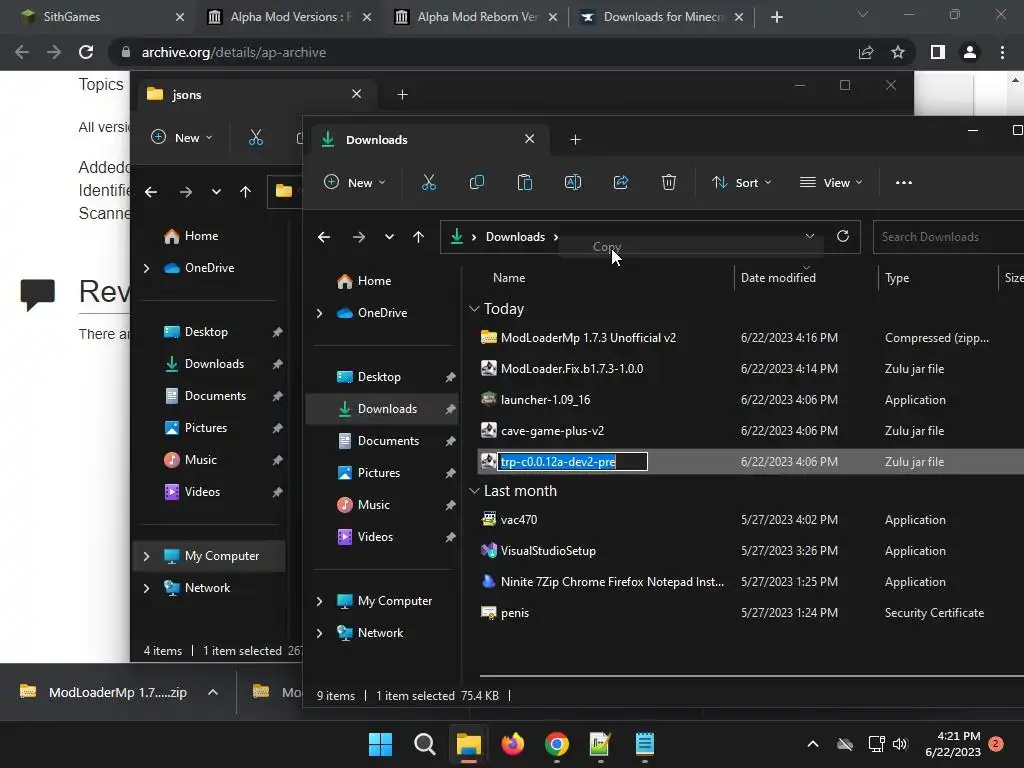The height and width of the screenshot is (768, 1024).
Task: Click the trp-c0.0.12a-dev2-pre rename box
Action: click(573, 462)
